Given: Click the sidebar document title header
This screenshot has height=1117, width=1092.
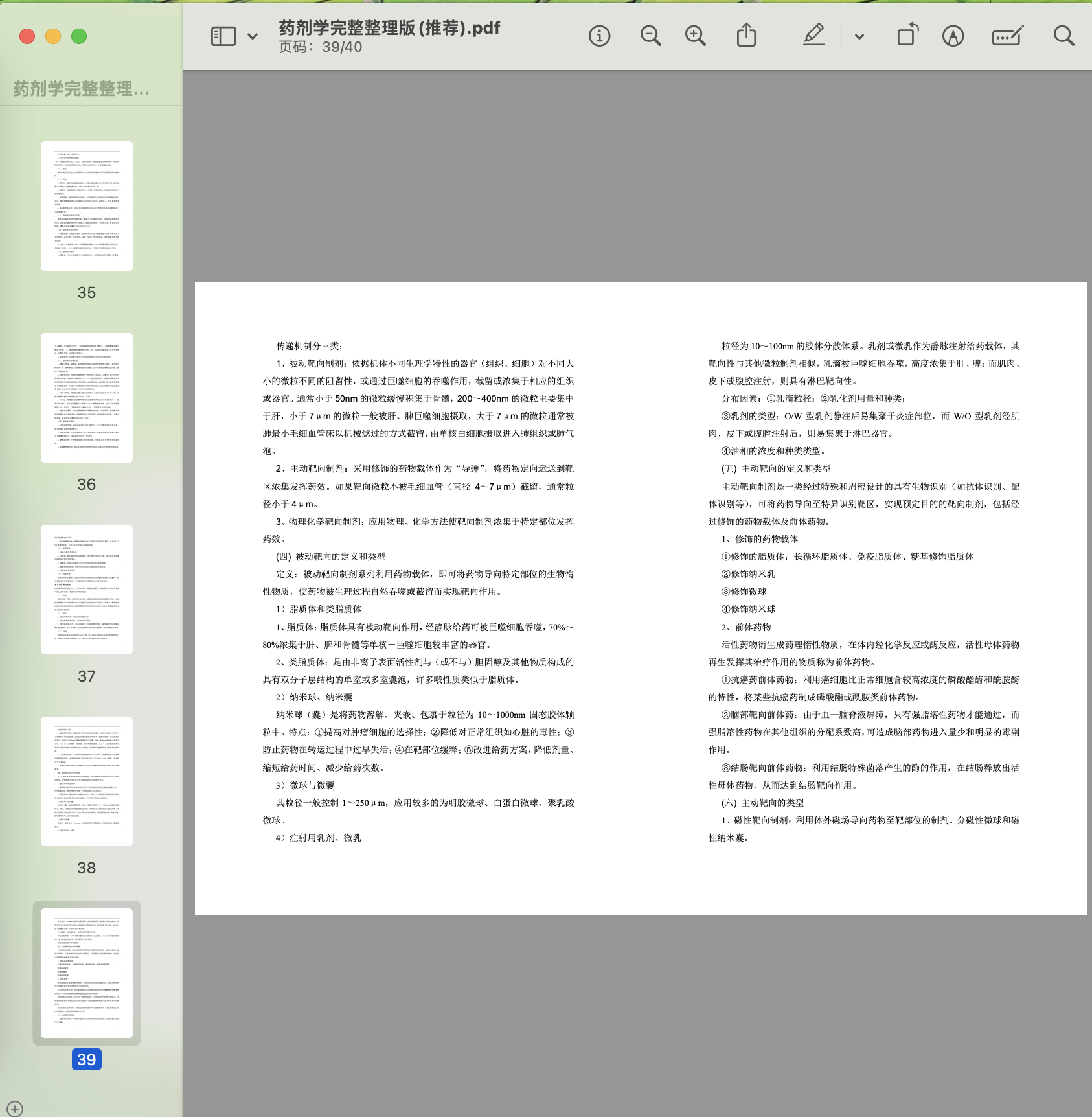Looking at the screenshot, I should pos(82,89).
